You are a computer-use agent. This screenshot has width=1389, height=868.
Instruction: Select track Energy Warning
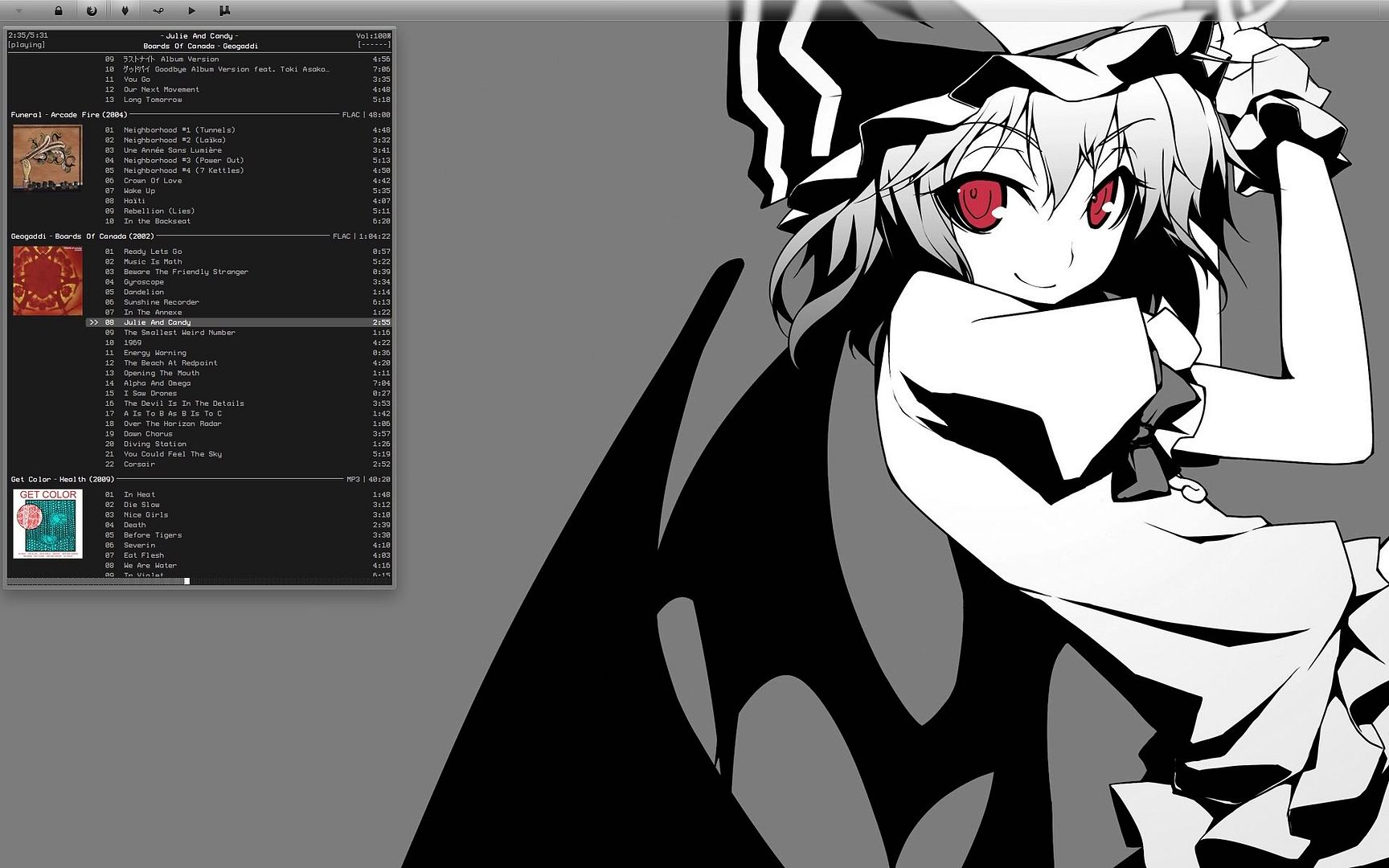click(239, 353)
